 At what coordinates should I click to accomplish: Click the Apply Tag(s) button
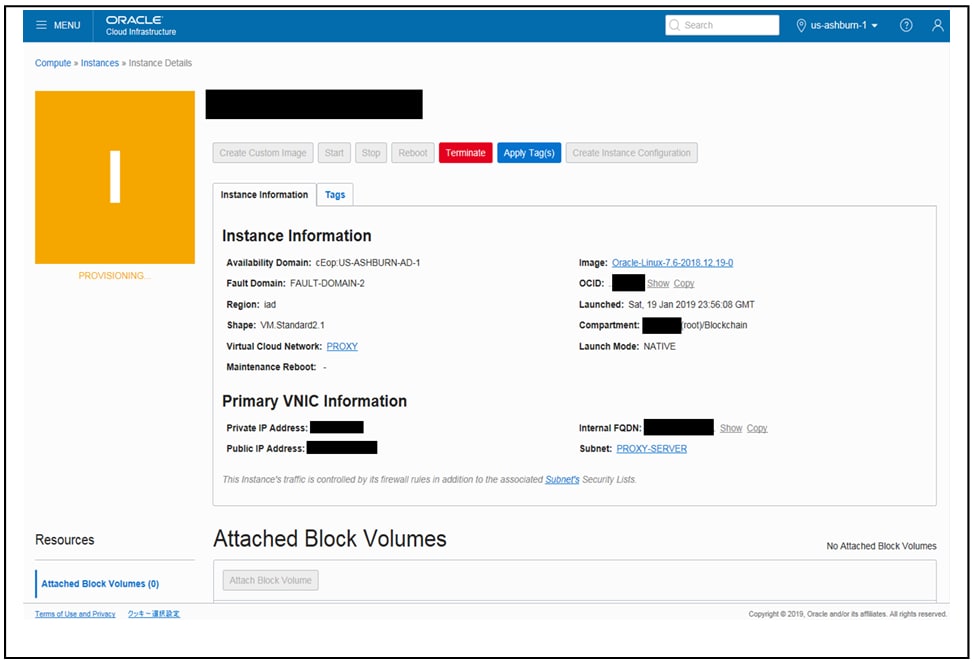(528, 152)
